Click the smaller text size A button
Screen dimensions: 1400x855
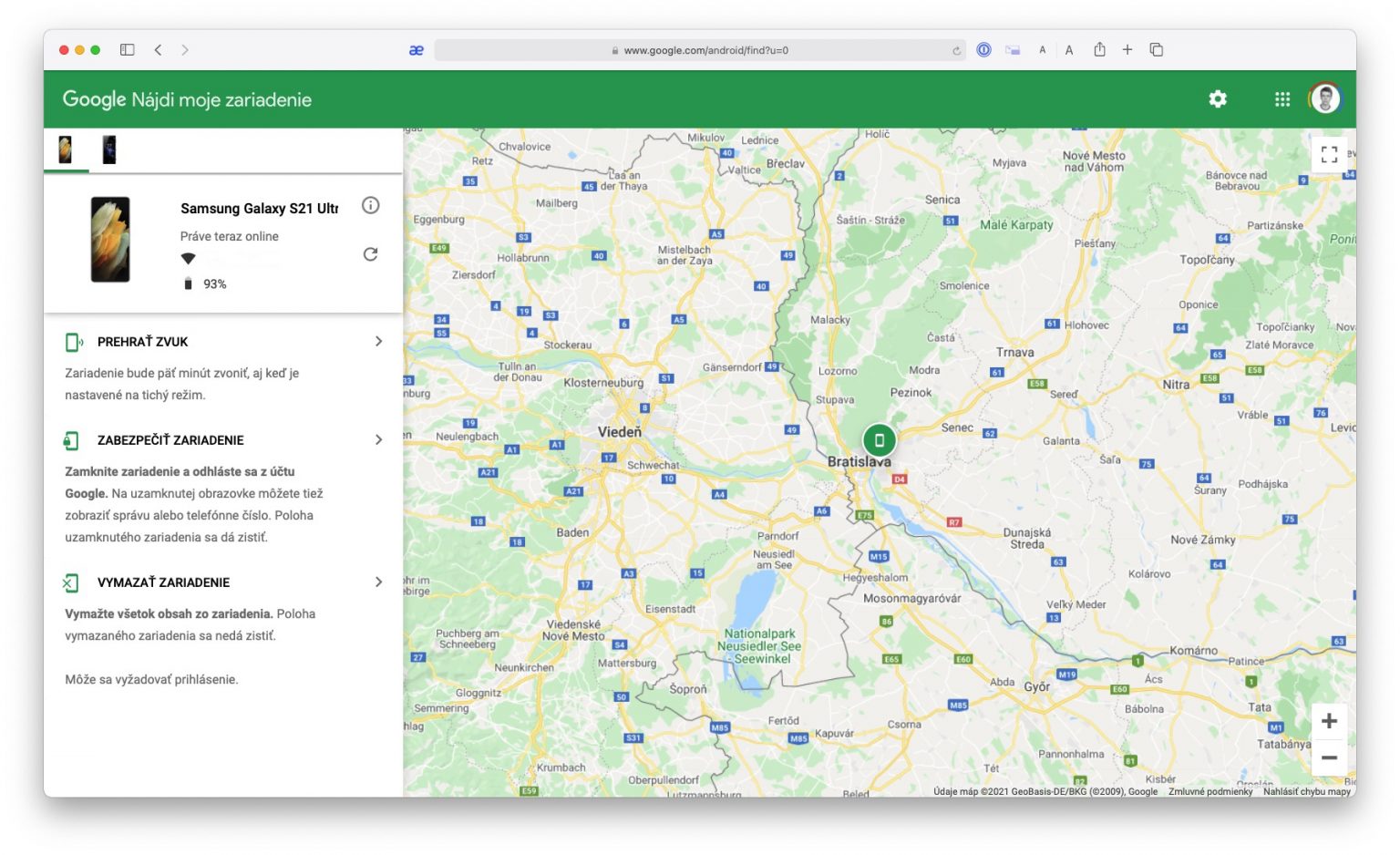coord(1043,50)
